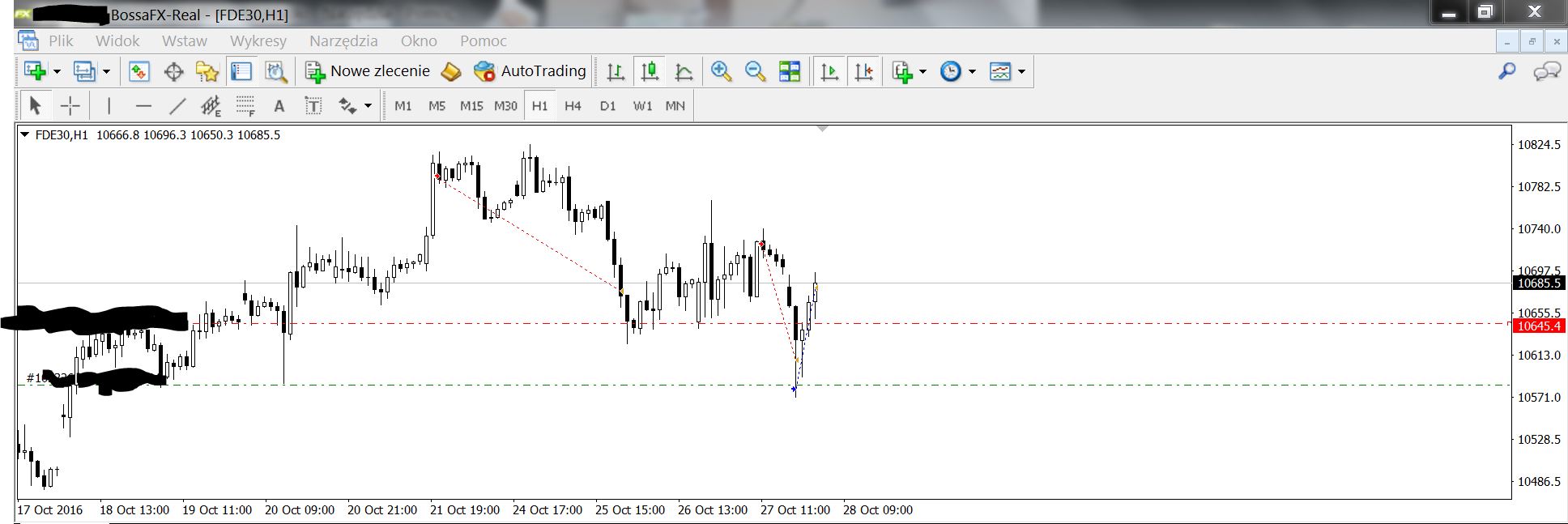This screenshot has width=1568, height=524.
Task: Open the Market Watch window icon
Action: (139, 71)
